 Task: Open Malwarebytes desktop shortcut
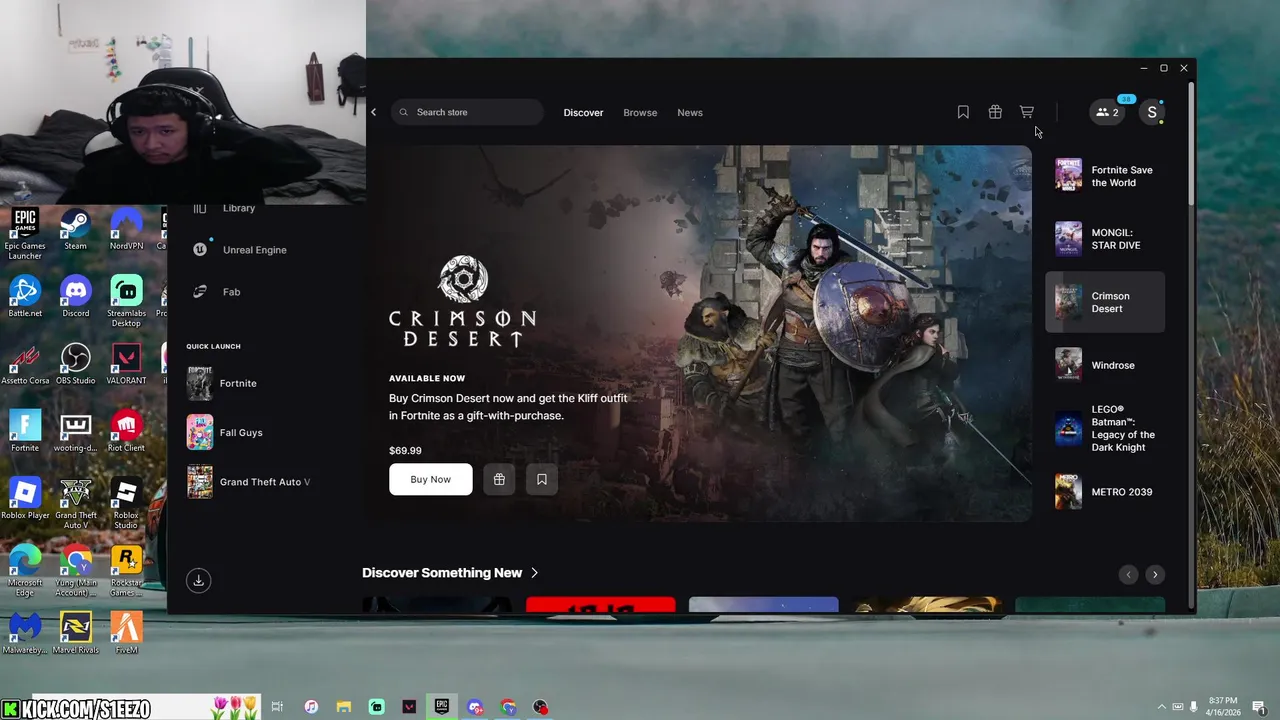tap(25, 632)
